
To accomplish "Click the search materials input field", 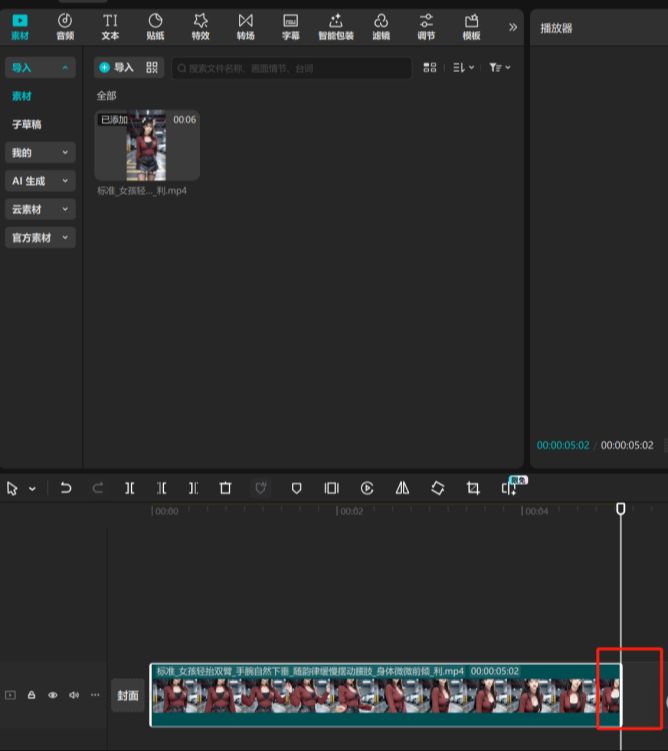I will click(x=290, y=68).
